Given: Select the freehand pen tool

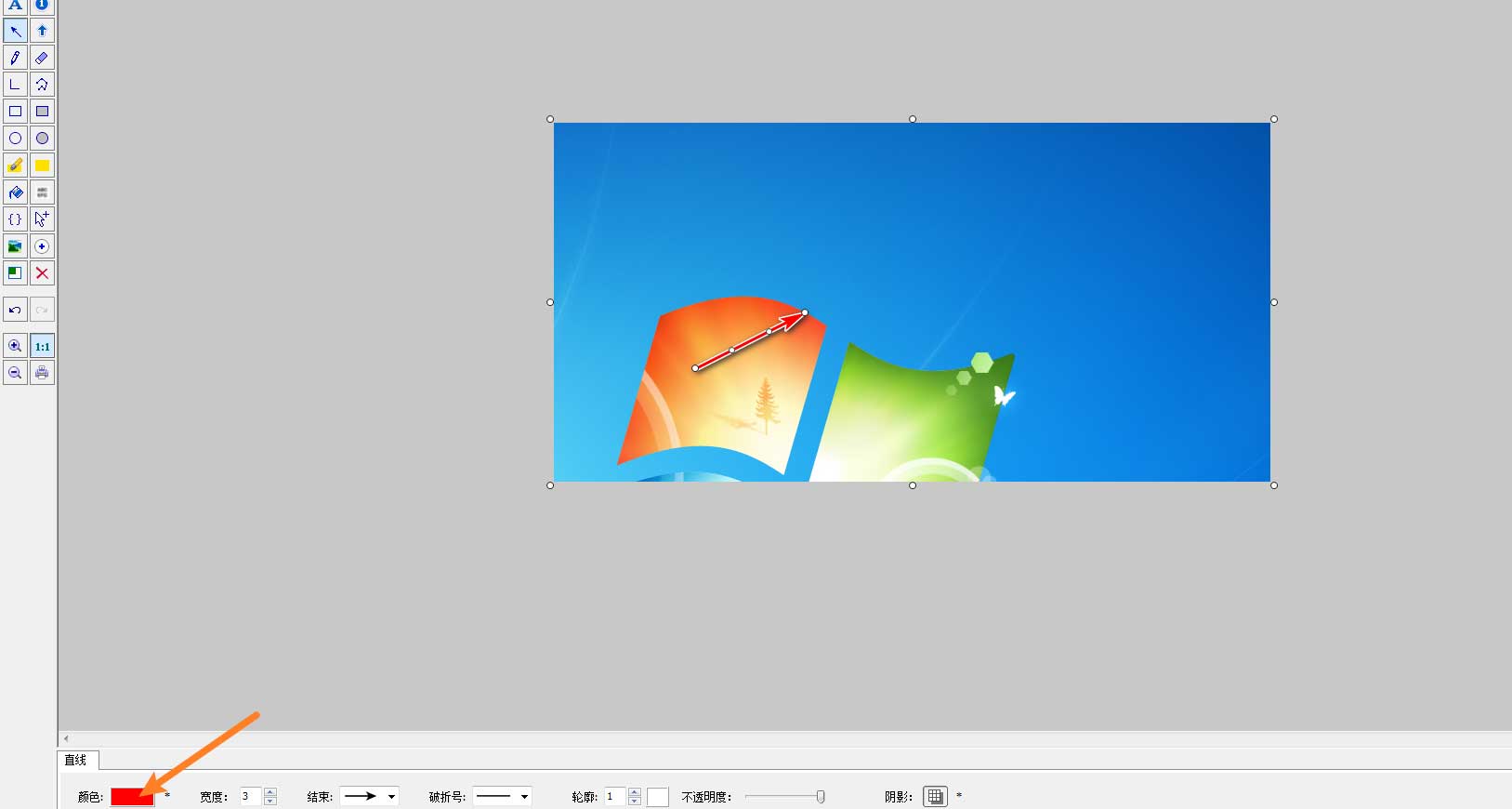Looking at the screenshot, I should pyautogui.click(x=15, y=58).
